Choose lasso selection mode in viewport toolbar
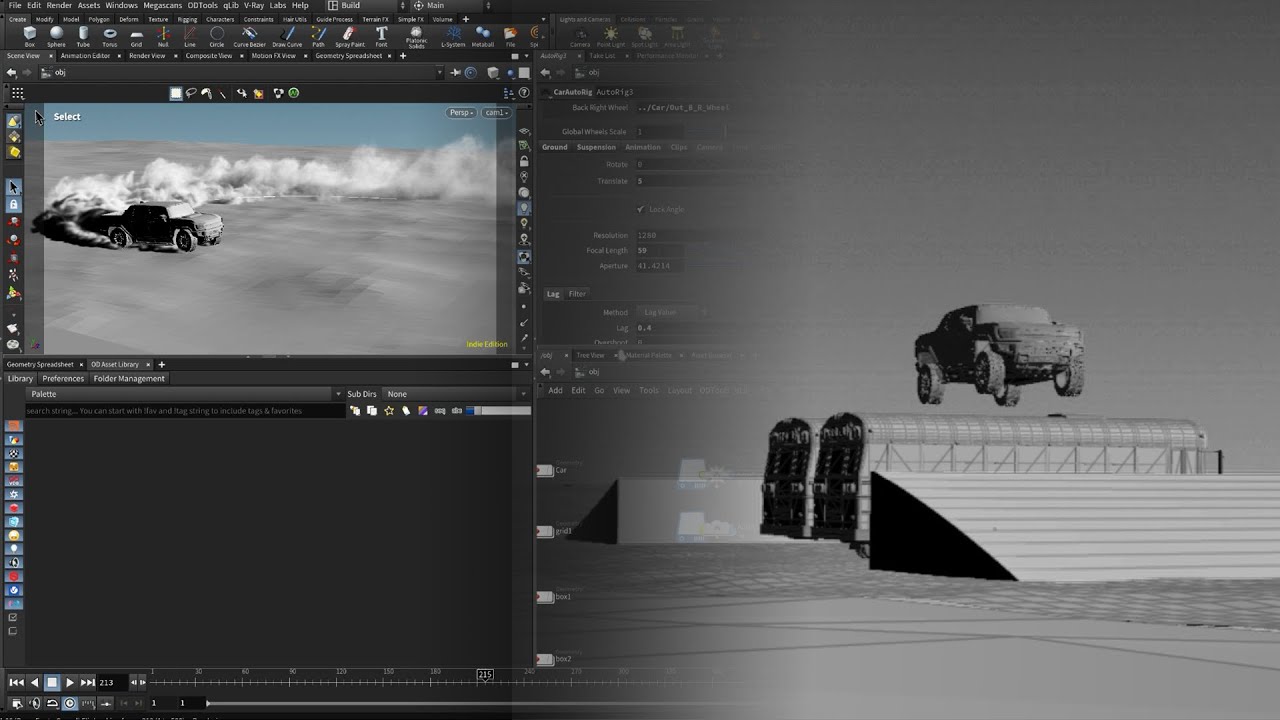The width and height of the screenshot is (1280, 720). coord(191,93)
